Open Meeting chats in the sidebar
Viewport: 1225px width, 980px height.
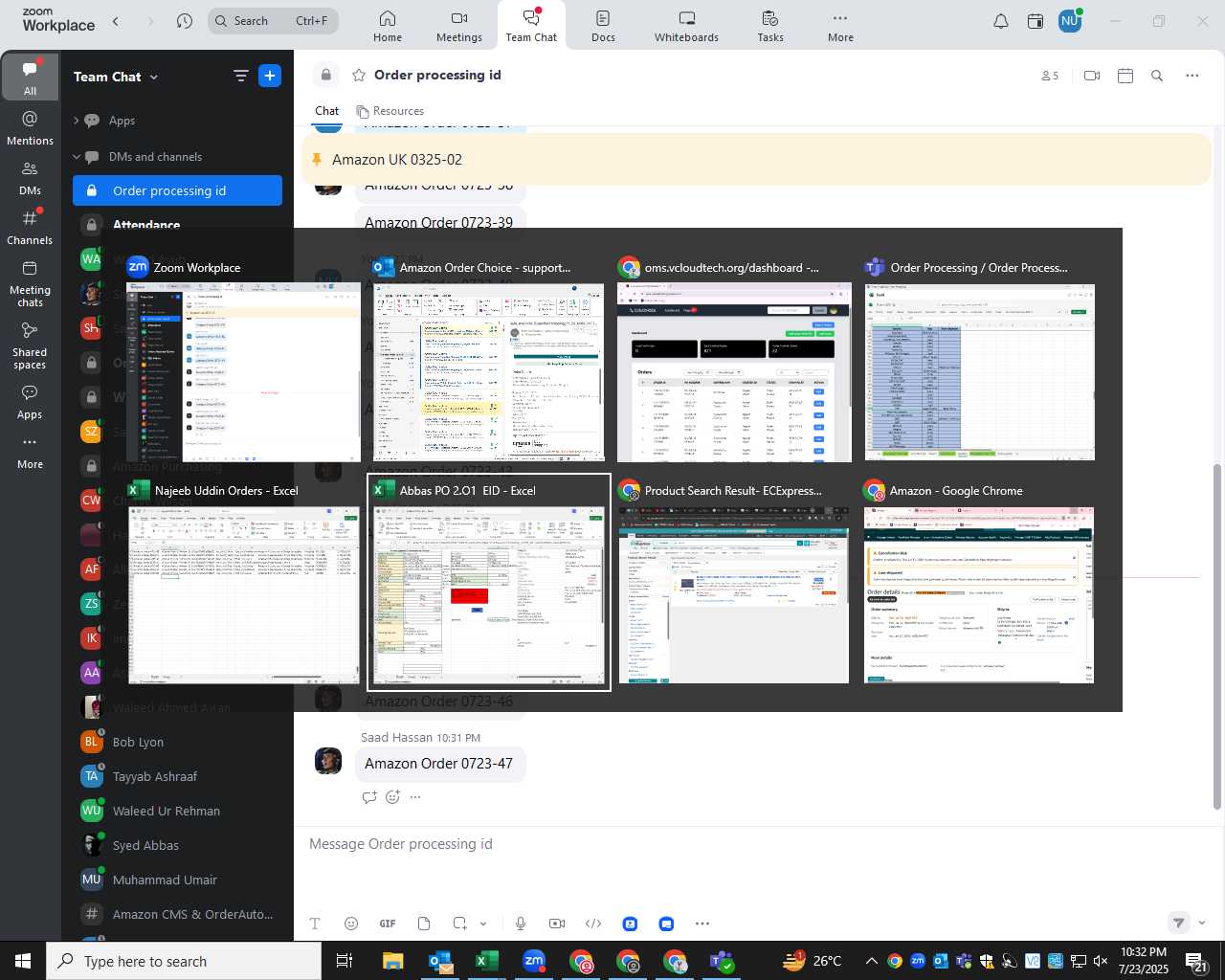tap(30, 283)
